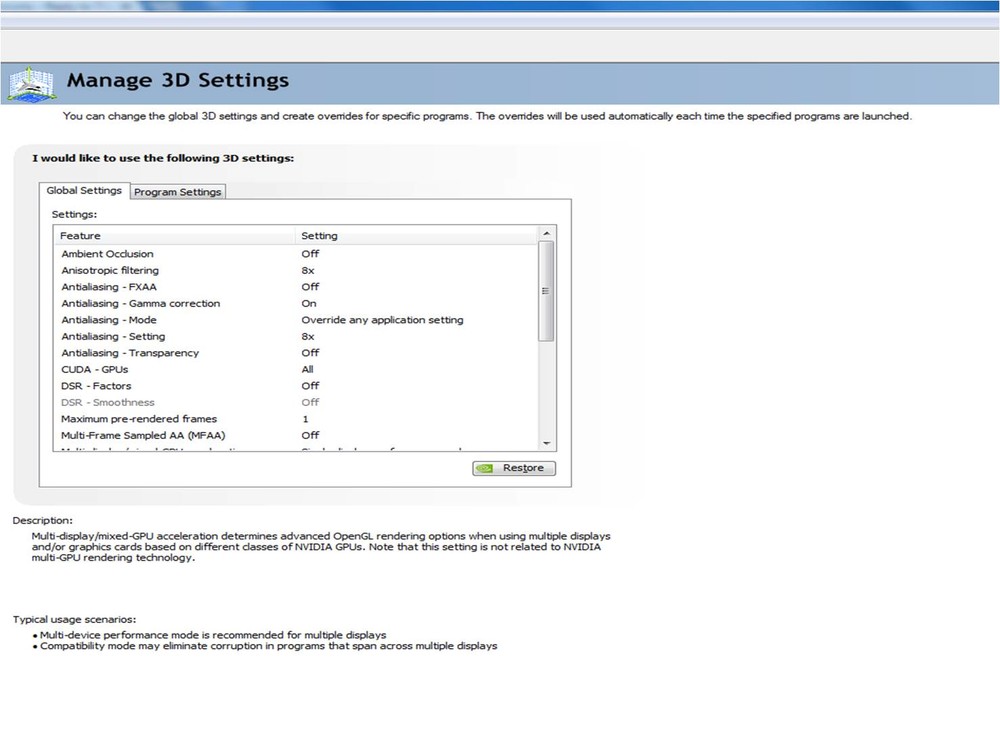This screenshot has height=734, width=1000.
Task: Open DSR - Factors value Off
Action: (x=310, y=386)
